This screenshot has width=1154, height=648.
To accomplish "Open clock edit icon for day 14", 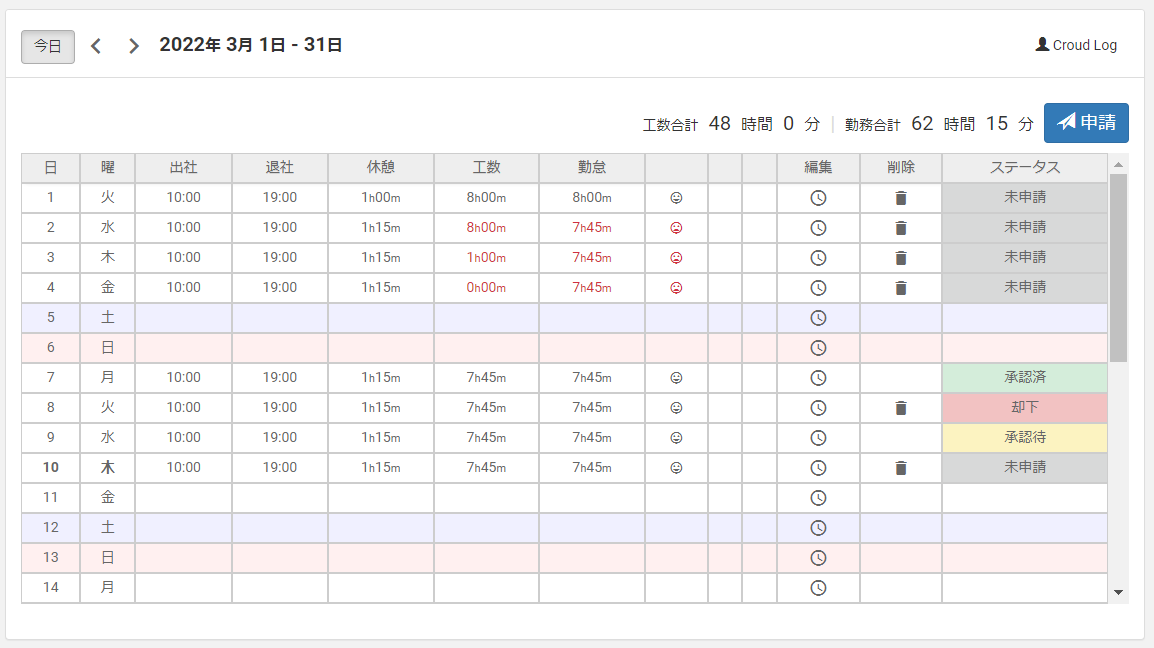I will 818,588.
